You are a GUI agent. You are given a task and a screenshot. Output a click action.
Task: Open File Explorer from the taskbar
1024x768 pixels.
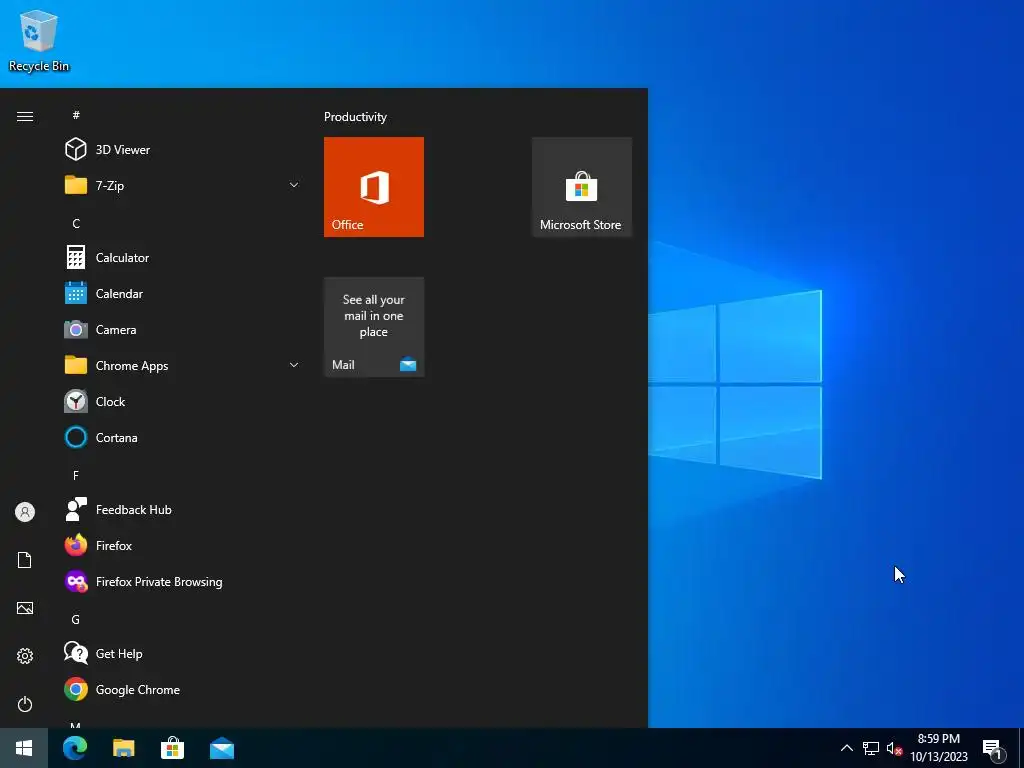(x=123, y=748)
